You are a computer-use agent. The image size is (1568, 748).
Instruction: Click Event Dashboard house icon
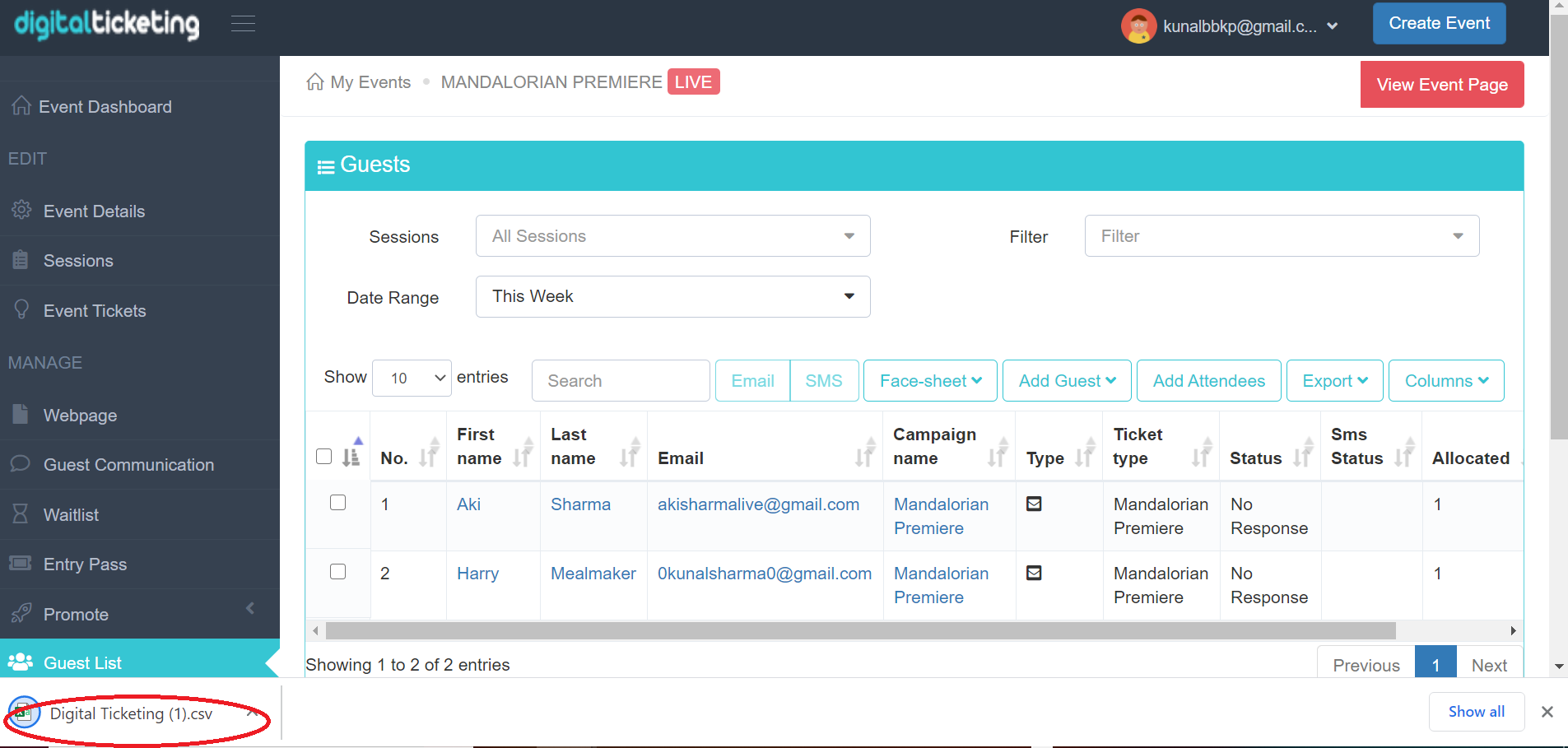tap(21, 106)
